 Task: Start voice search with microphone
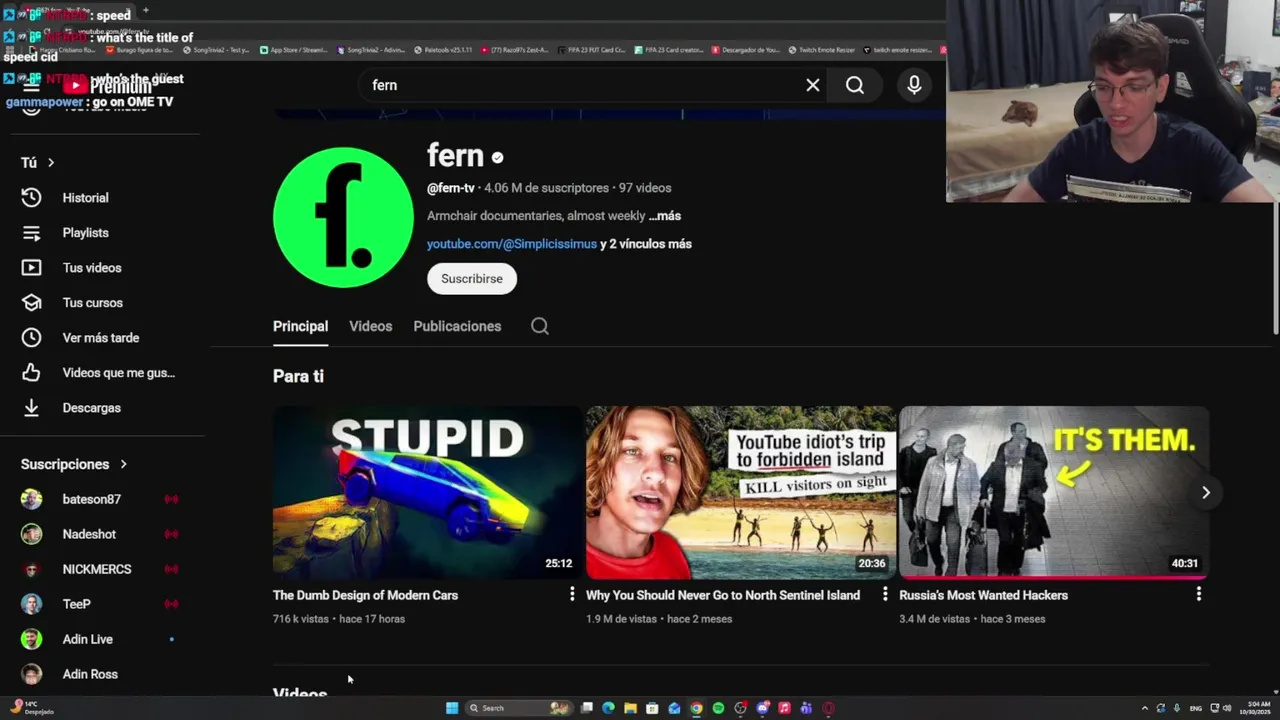point(914,85)
